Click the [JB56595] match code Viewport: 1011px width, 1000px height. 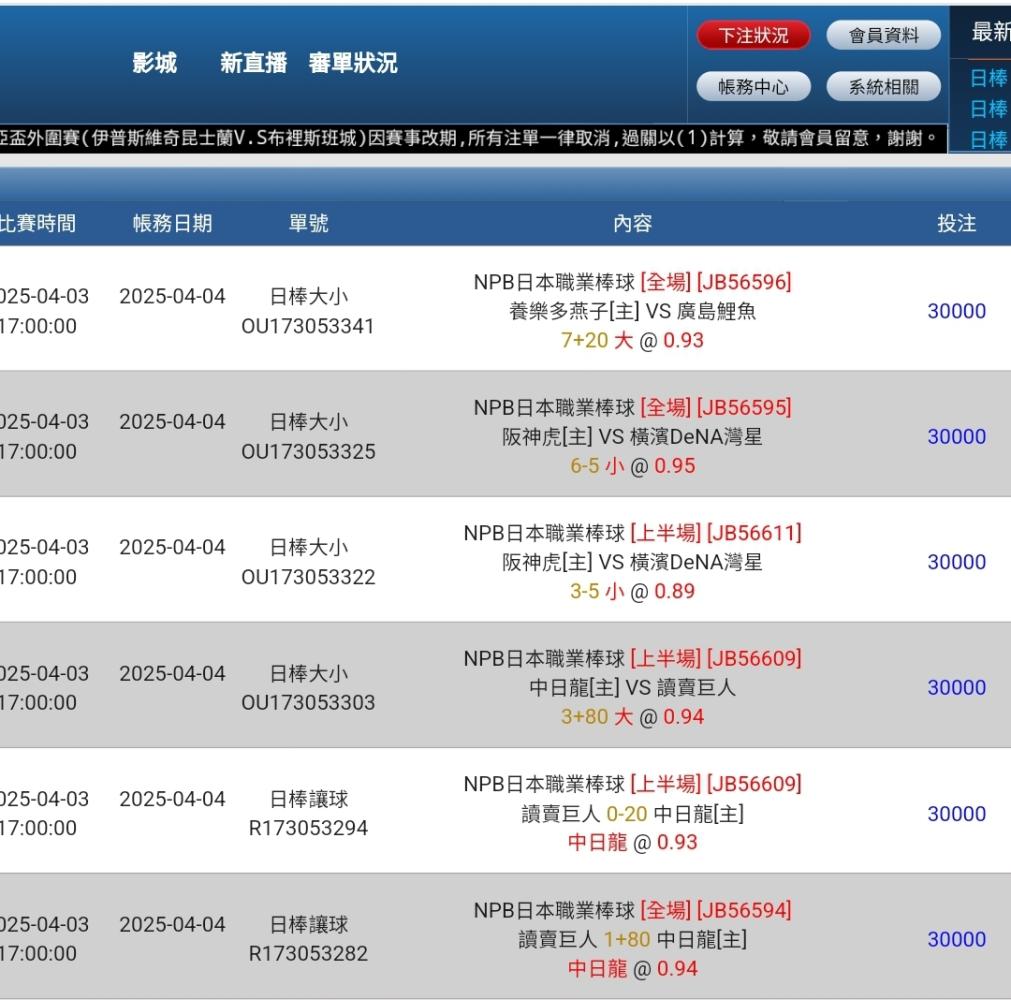[744, 407]
